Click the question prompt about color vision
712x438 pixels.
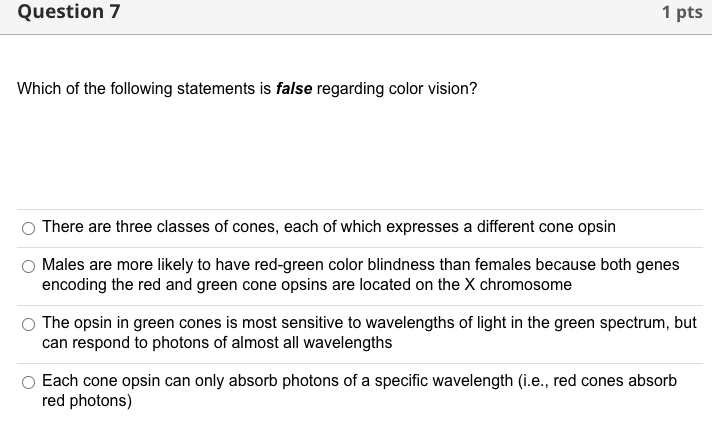click(247, 89)
